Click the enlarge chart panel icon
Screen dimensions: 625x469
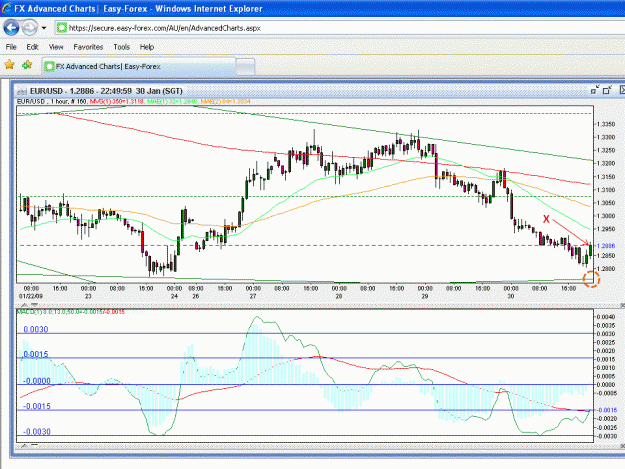click(x=607, y=90)
